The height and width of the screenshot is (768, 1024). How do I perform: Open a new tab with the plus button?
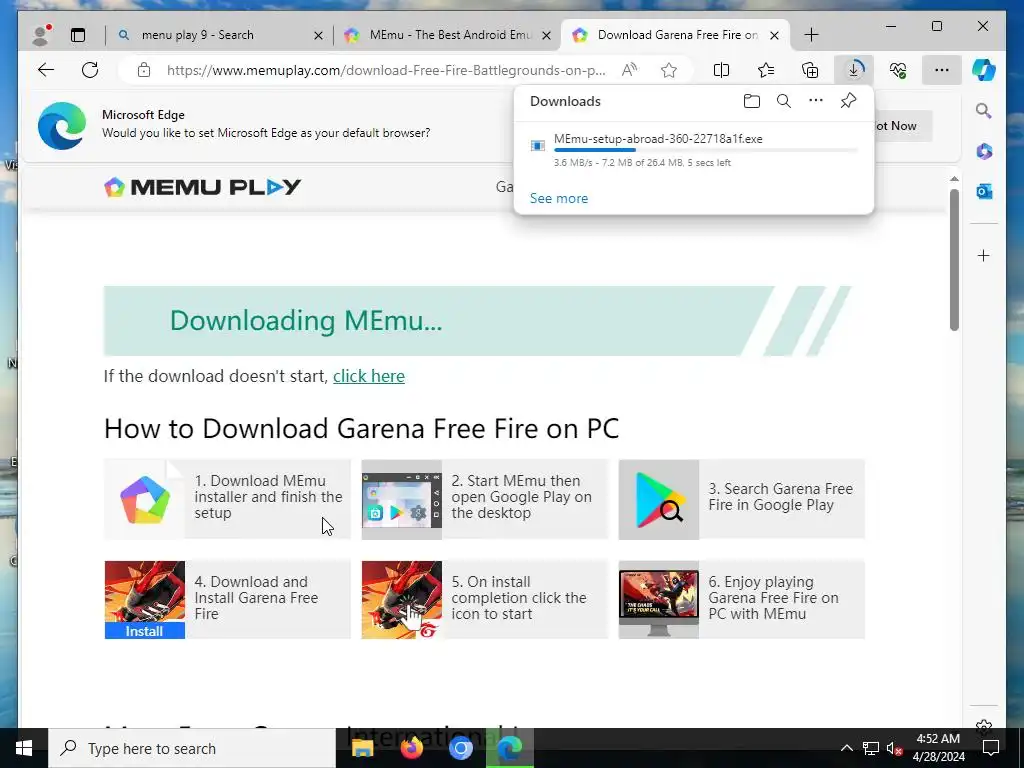pyautogui.click(x=811, y=35)
